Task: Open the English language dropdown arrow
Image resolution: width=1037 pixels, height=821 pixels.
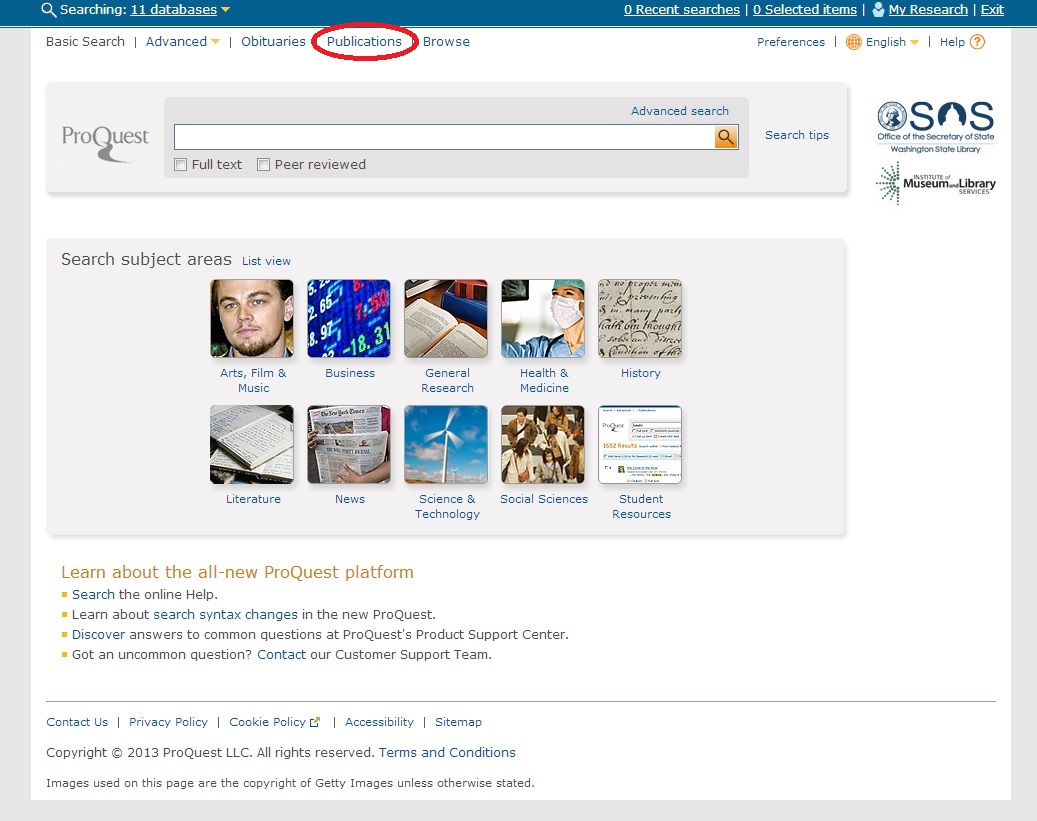Action: 915,42
